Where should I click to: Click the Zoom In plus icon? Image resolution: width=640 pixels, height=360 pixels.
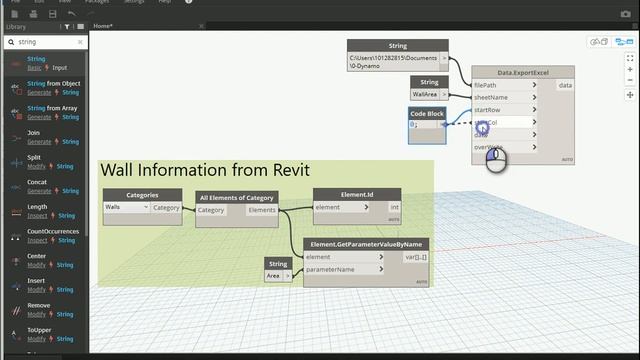pos(630,69)
